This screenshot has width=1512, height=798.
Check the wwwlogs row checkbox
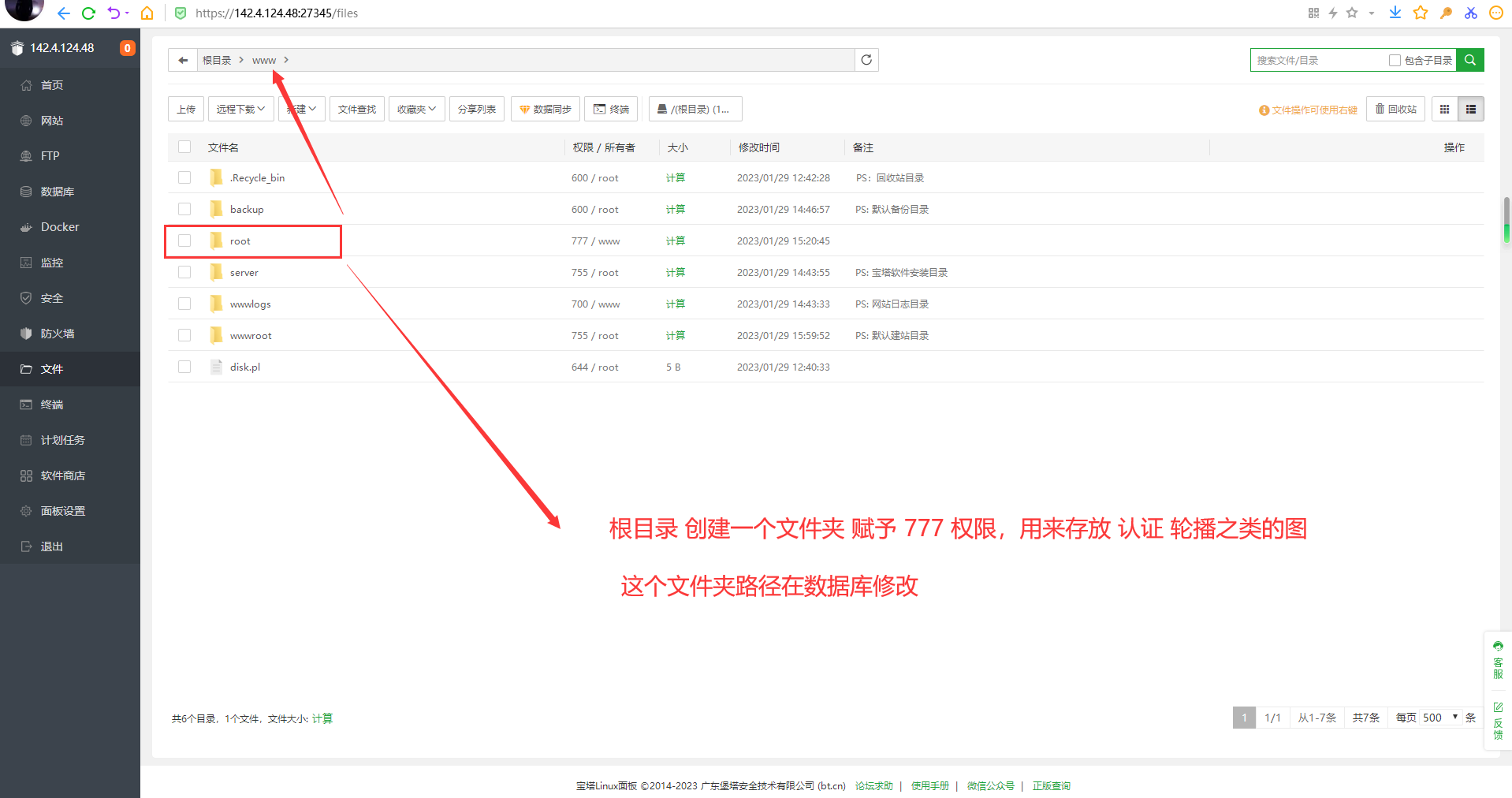click(x=184, y=304)
